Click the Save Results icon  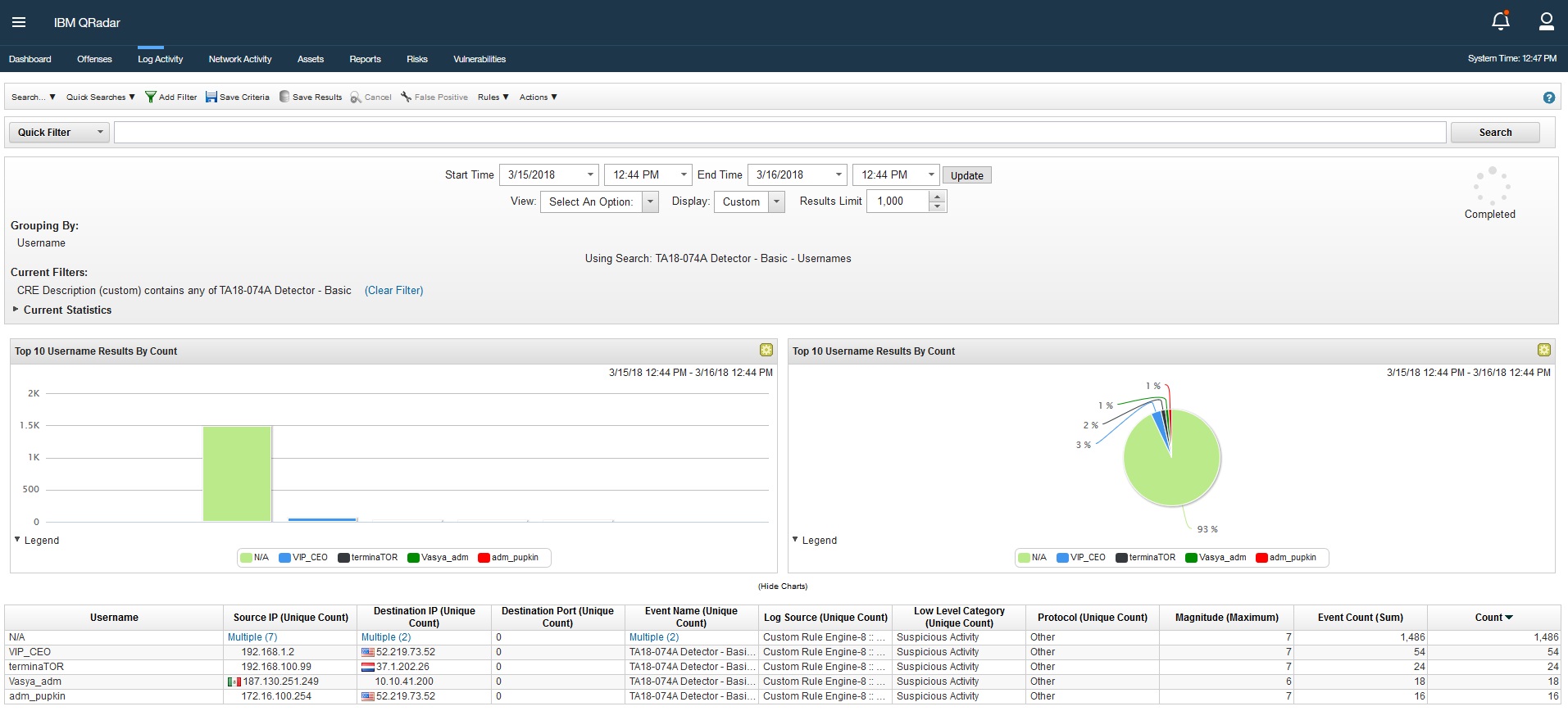click(x=284, y=97)
